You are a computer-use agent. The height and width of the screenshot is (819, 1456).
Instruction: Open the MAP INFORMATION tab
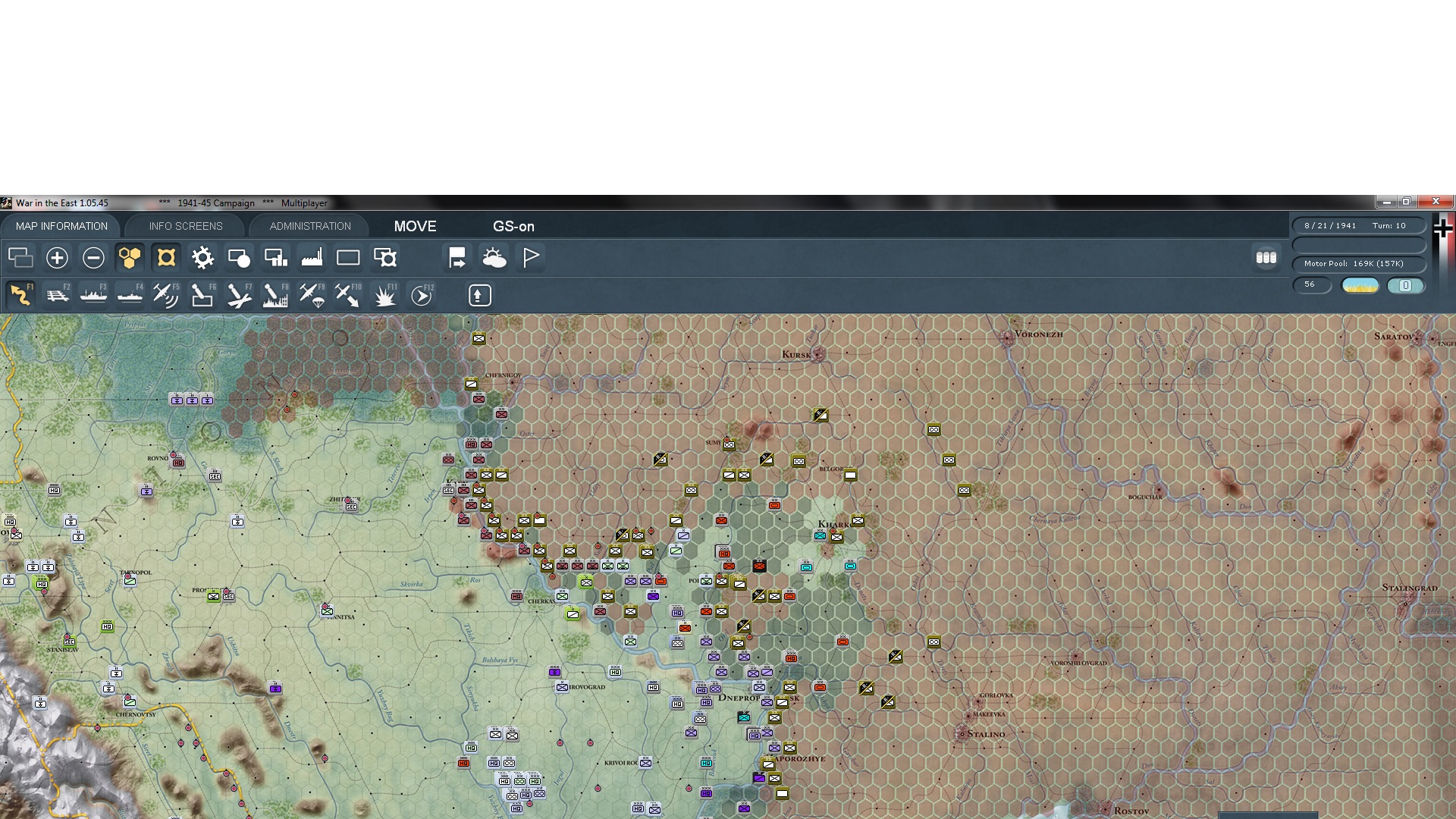[x=61, y=226]
